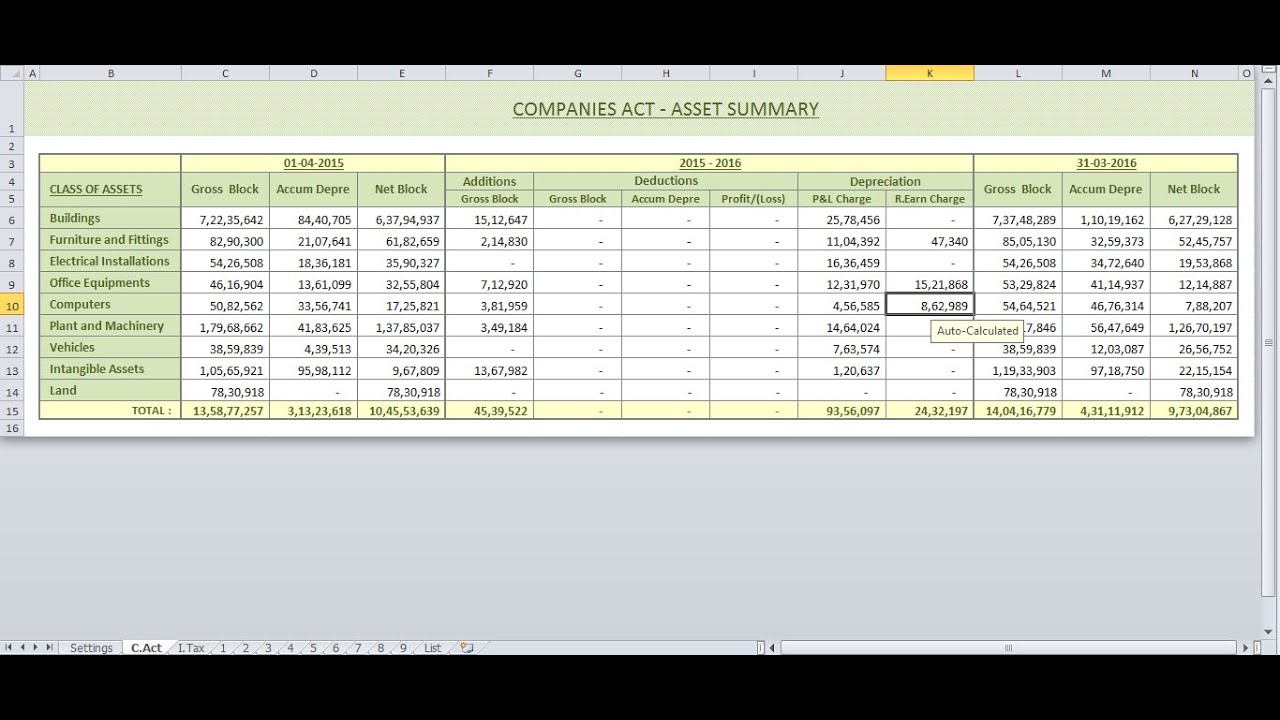Select the Furniture and Fittings row label
The height and width of the screenshot is (720, 1280).
coord(109,240)
